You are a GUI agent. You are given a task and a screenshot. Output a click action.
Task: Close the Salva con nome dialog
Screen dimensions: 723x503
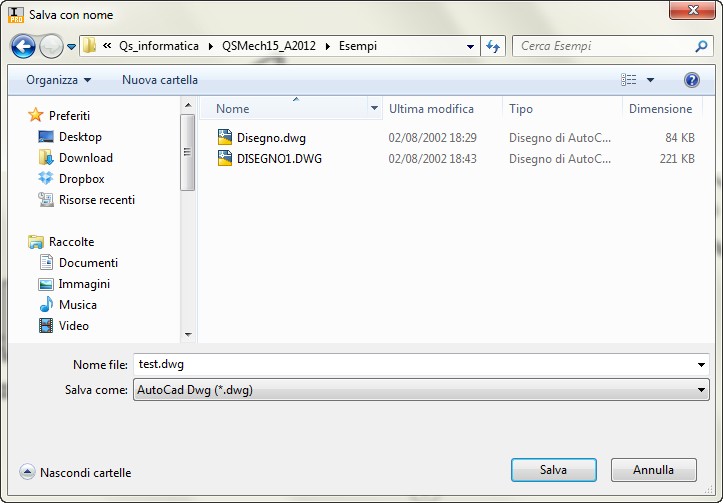click(692, 10)
